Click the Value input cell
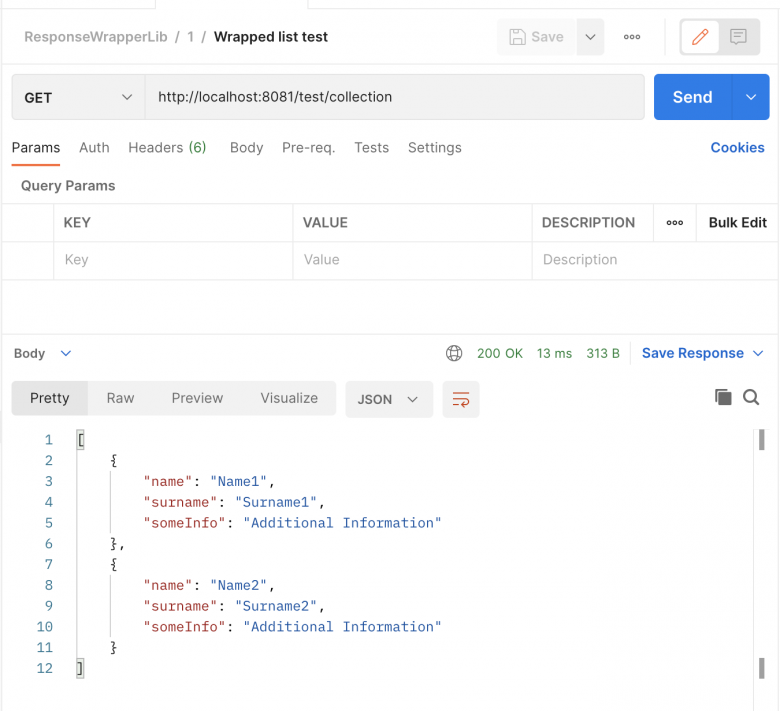This screenshot has height=711, width=780. pos(412,260)
